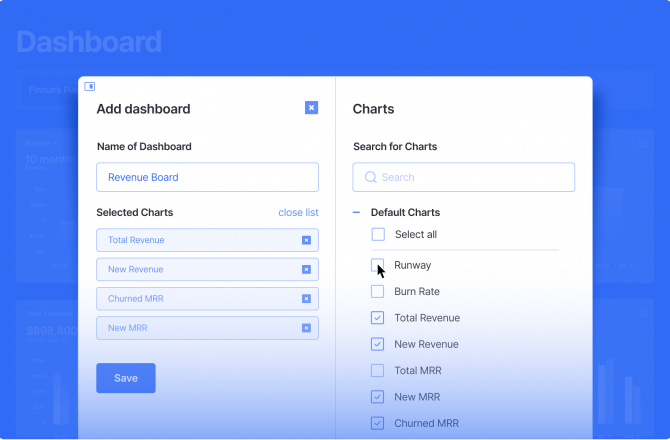This screenshot has height=440, width=670.
Task: Remove Total Revenue from selected charts
Action: pyautogui.click(x=306, y=240)
